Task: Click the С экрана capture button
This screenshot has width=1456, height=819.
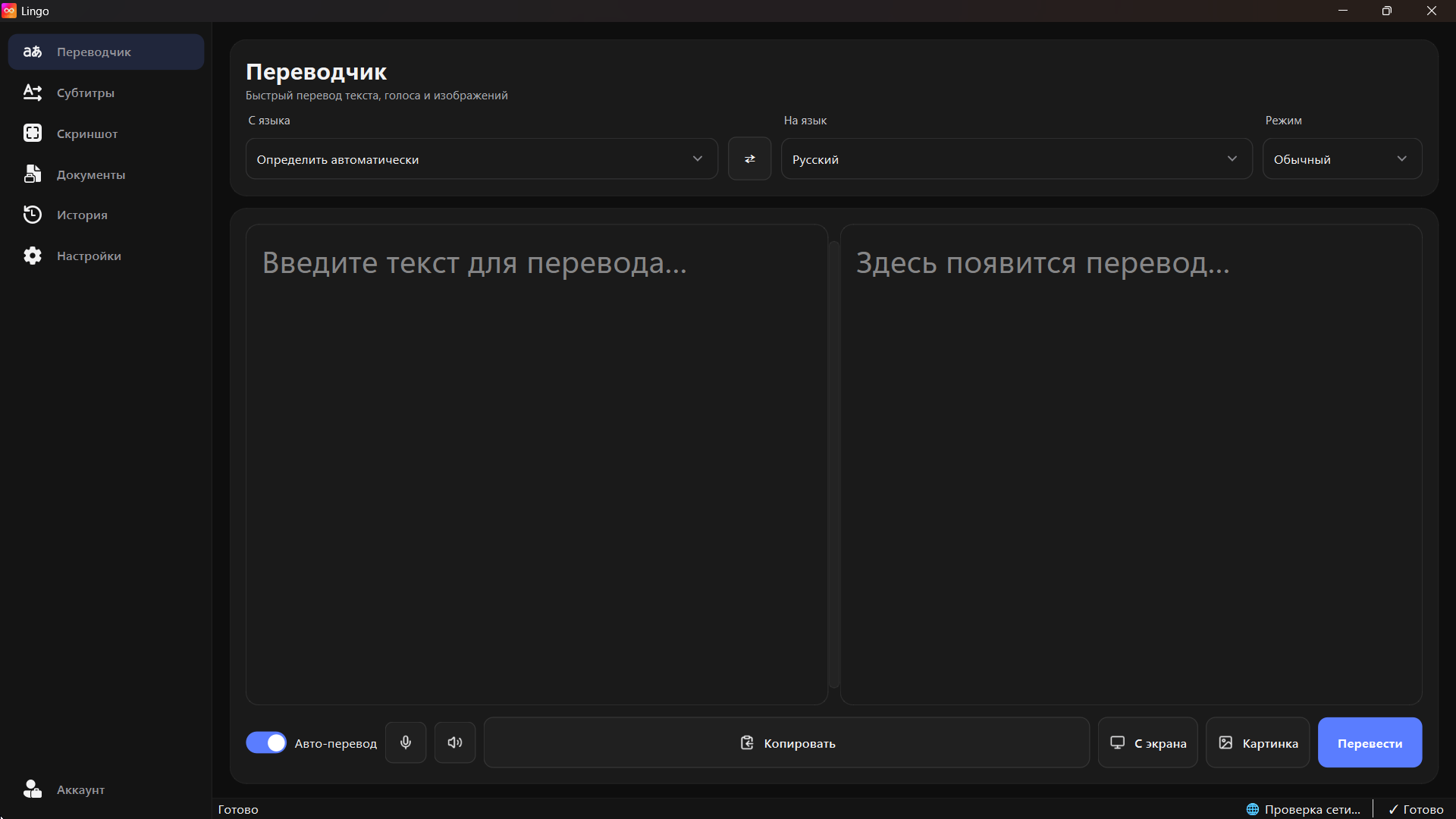Action: [x=1147, y=742]
